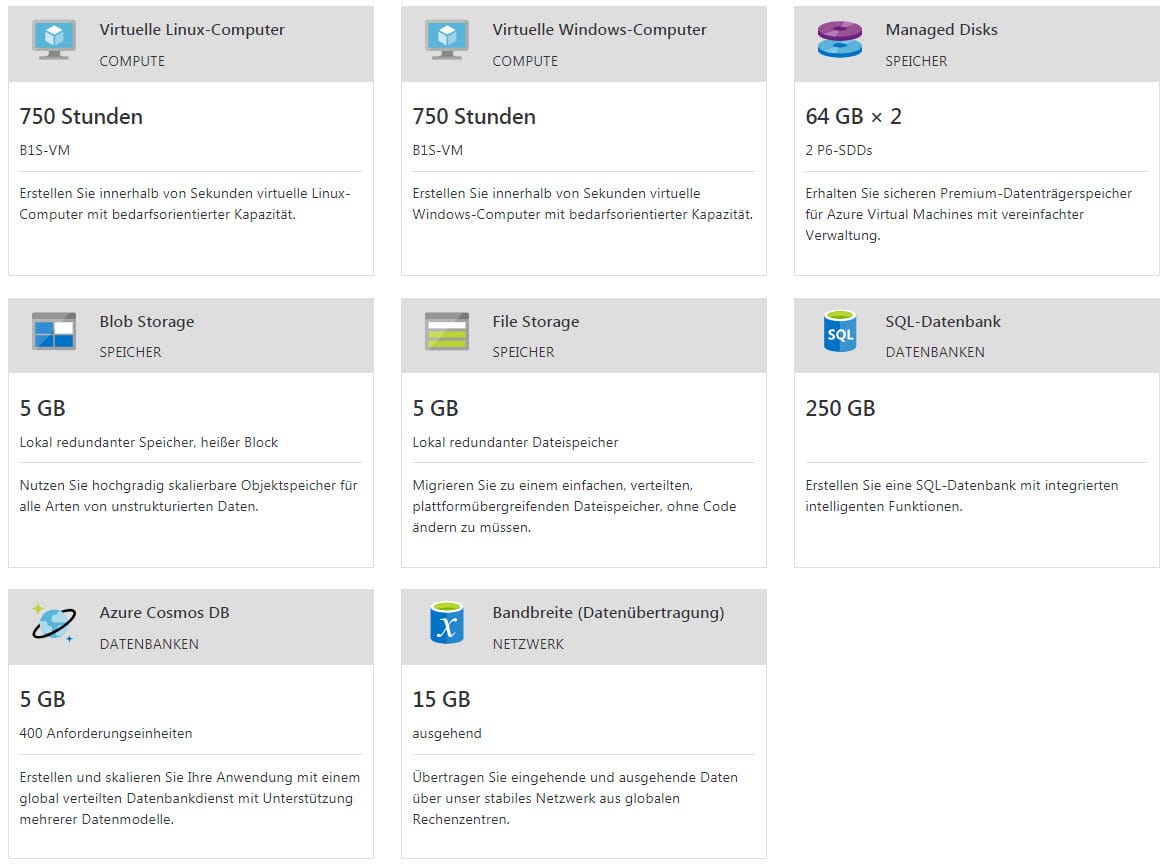Viewport: 1167px width, 865px height.
Task: Click the Azure Cosmos DB heading
Action: (164, 613)
